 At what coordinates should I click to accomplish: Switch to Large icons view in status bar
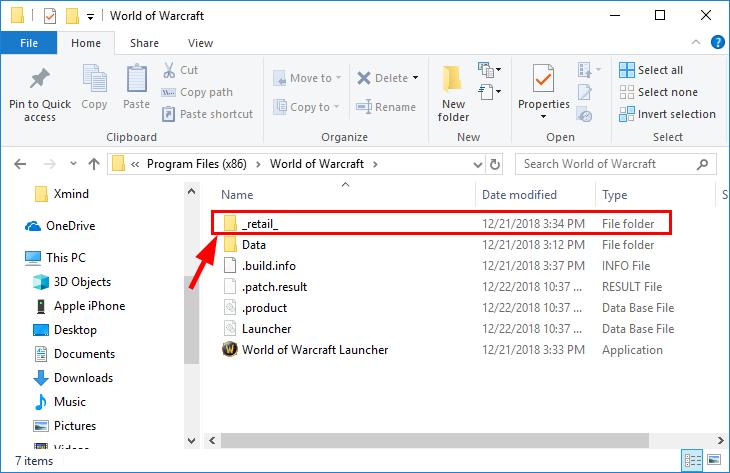coord(714,460)
